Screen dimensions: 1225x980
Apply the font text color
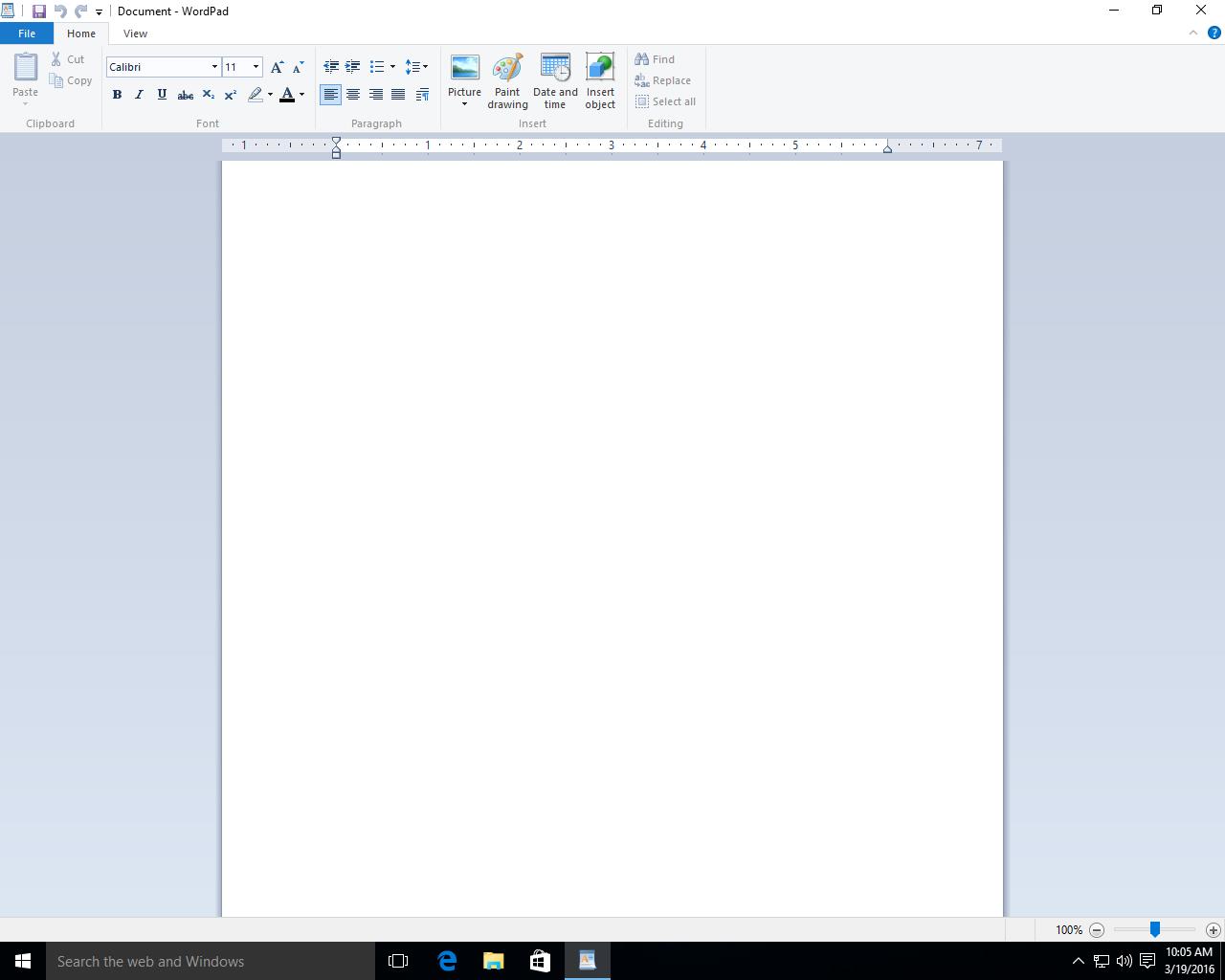[x=287, y=95]
